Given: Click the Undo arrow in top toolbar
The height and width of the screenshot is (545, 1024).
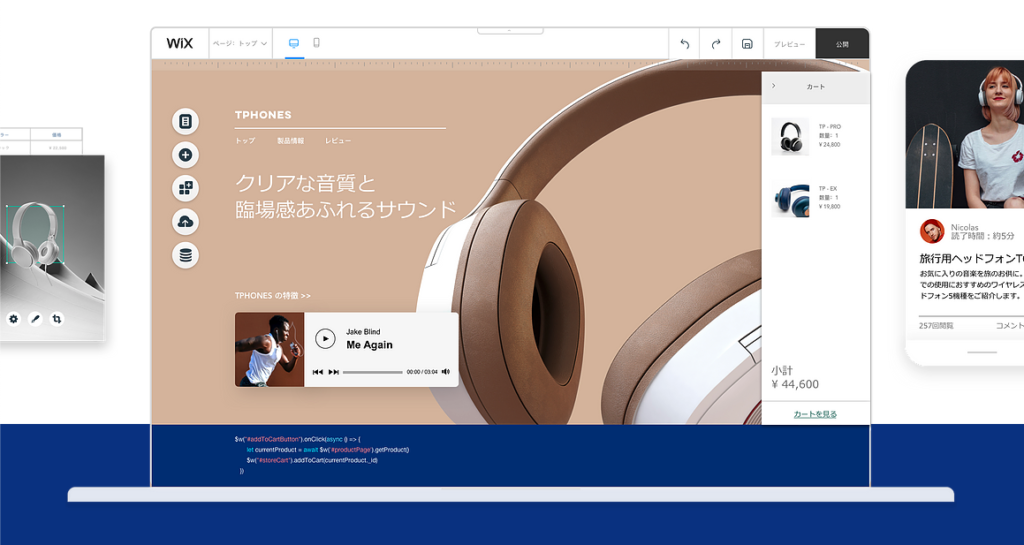Looking at the screenshot, I should coord(685,44).
